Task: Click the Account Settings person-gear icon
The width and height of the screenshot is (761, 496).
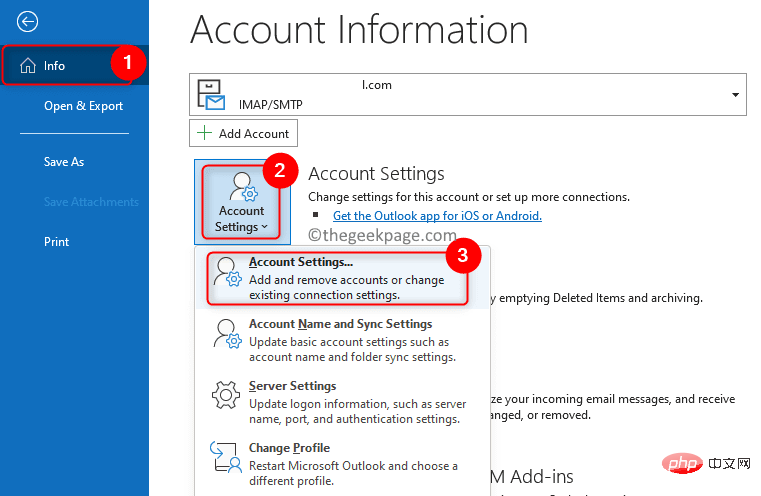Action: (242, 188)
